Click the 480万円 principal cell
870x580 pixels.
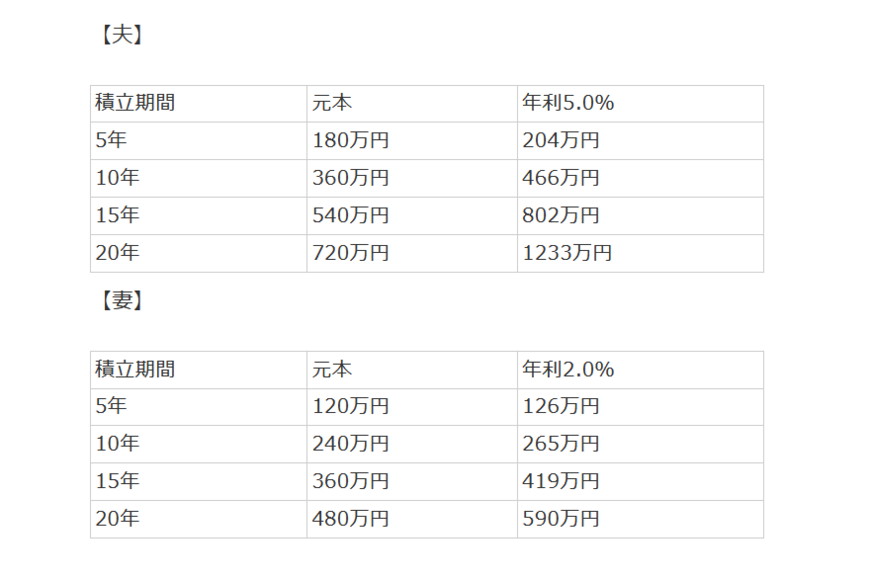click(350, 519)
